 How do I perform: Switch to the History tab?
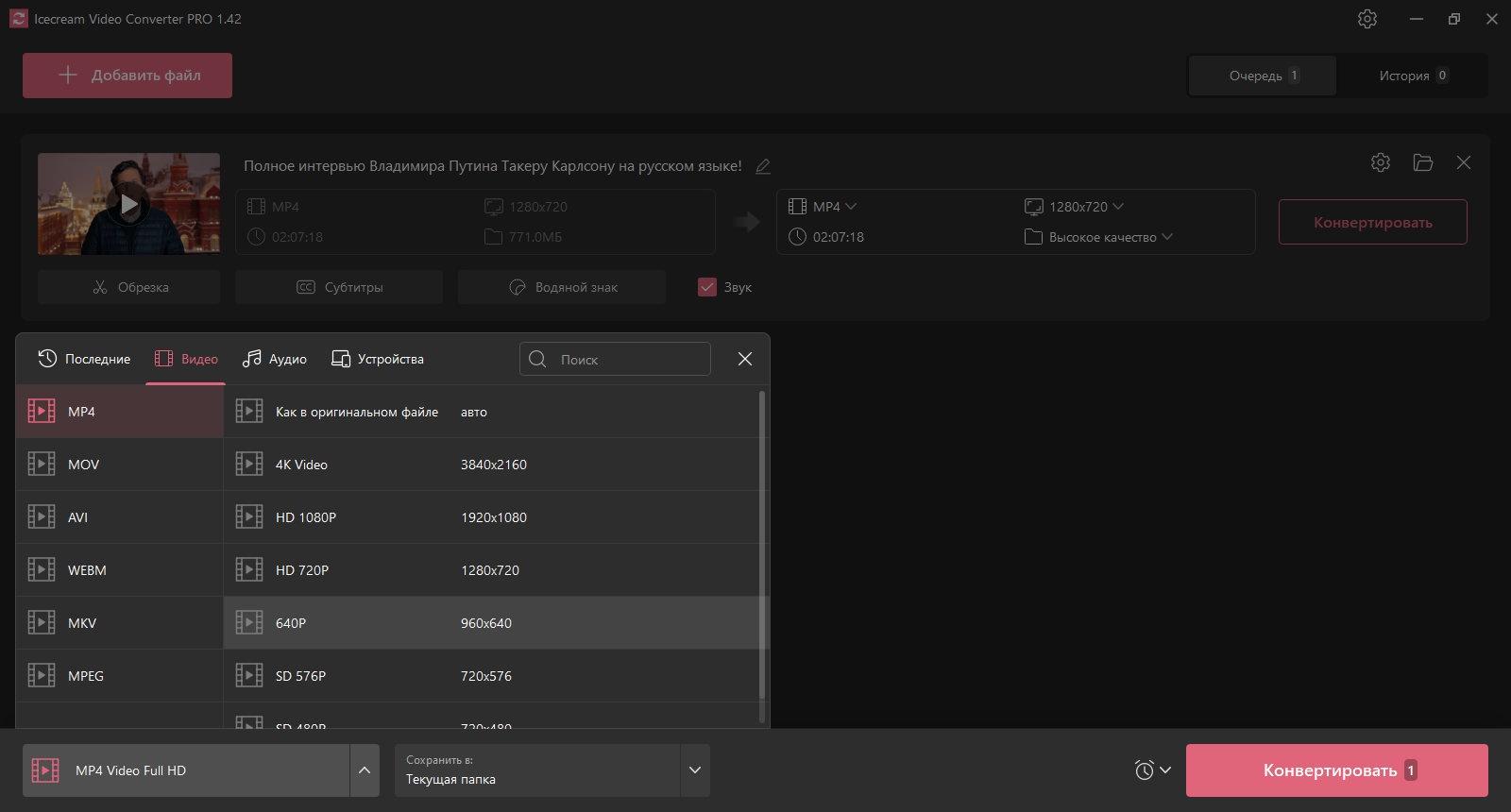(x=1412, y=76)
